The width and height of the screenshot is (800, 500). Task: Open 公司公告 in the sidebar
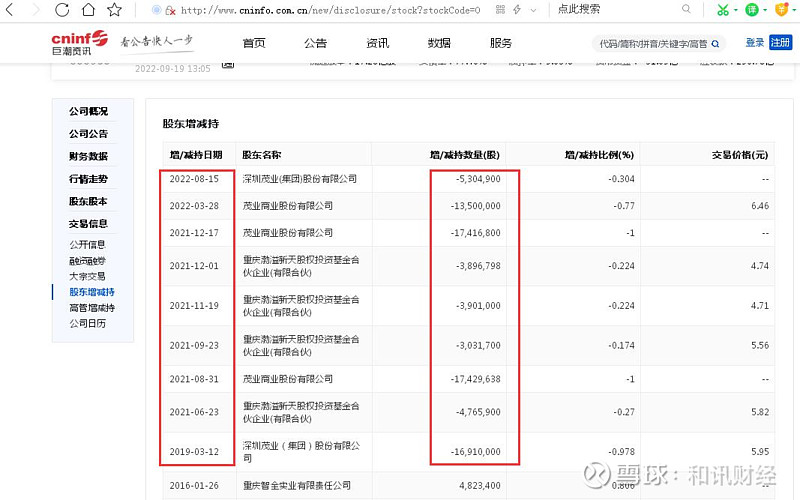[x=88, y=134]
